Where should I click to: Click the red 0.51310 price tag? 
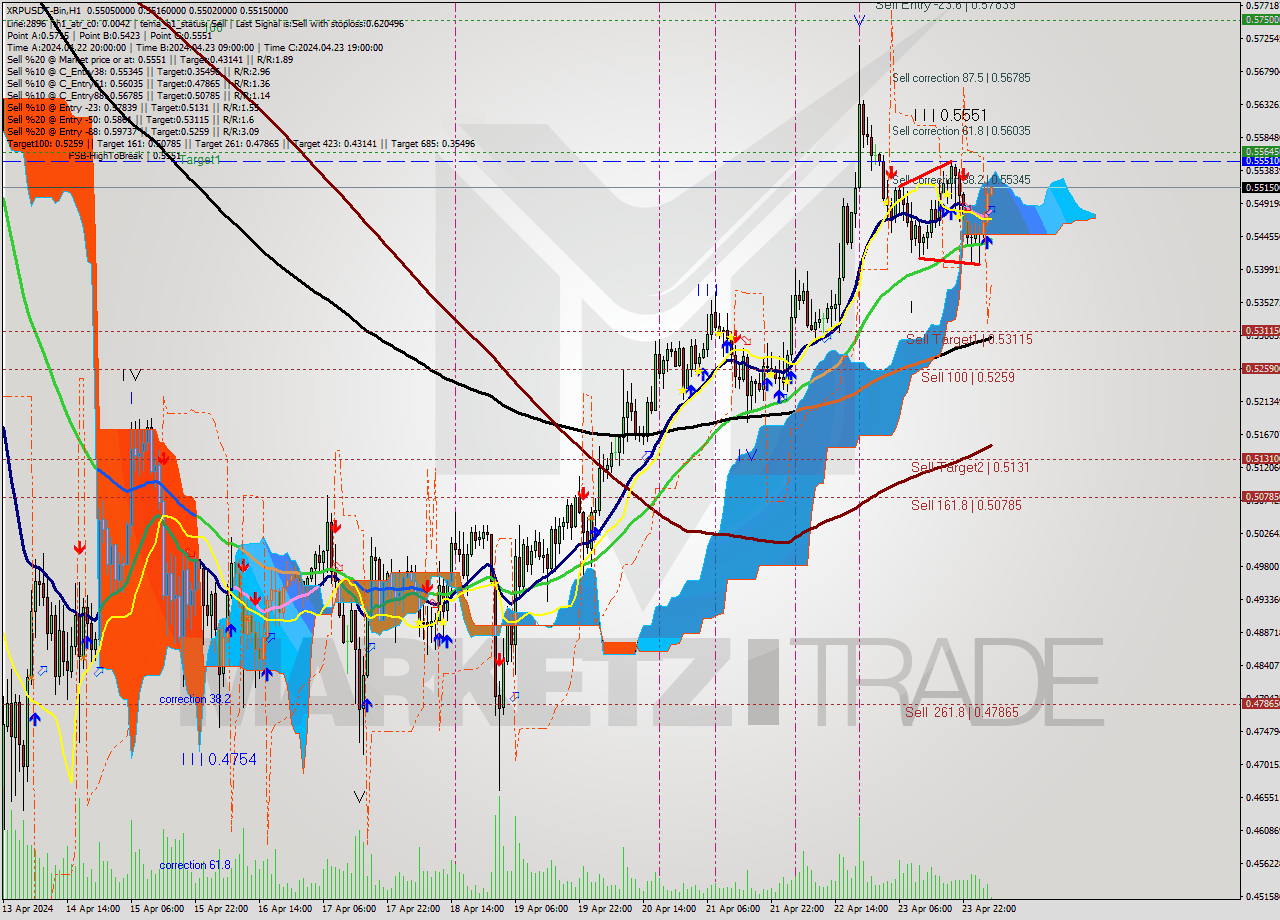pyautogui.click(x=1260, y=458)
